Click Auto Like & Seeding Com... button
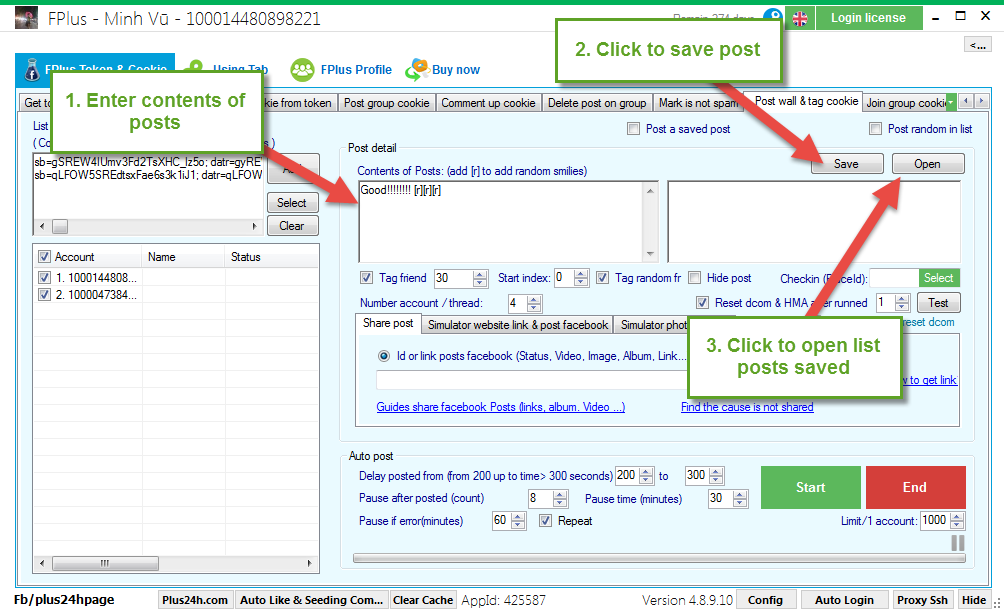 [311, 600]
